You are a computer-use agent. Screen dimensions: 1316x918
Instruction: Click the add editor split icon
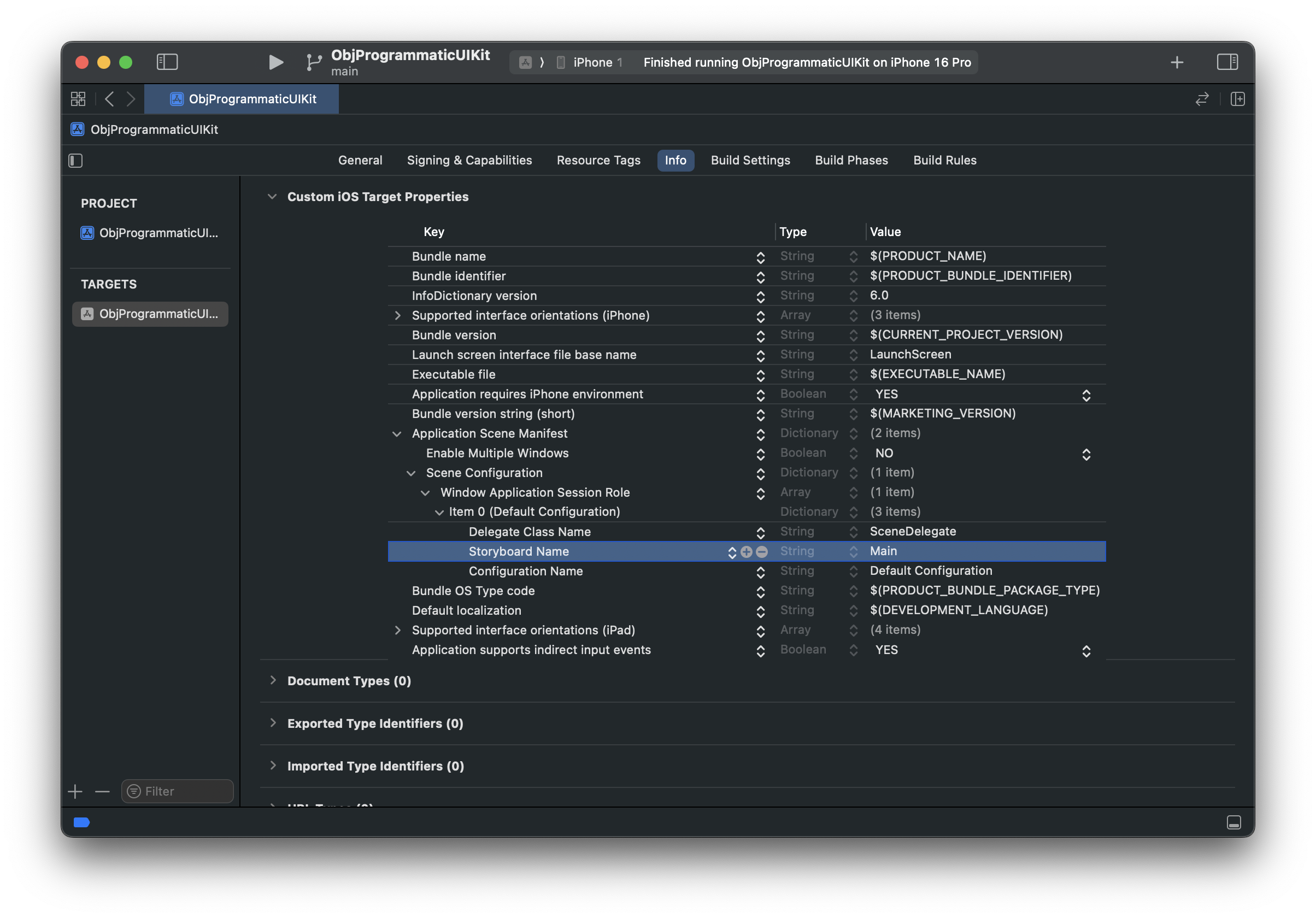click(x=1237, y=99)
